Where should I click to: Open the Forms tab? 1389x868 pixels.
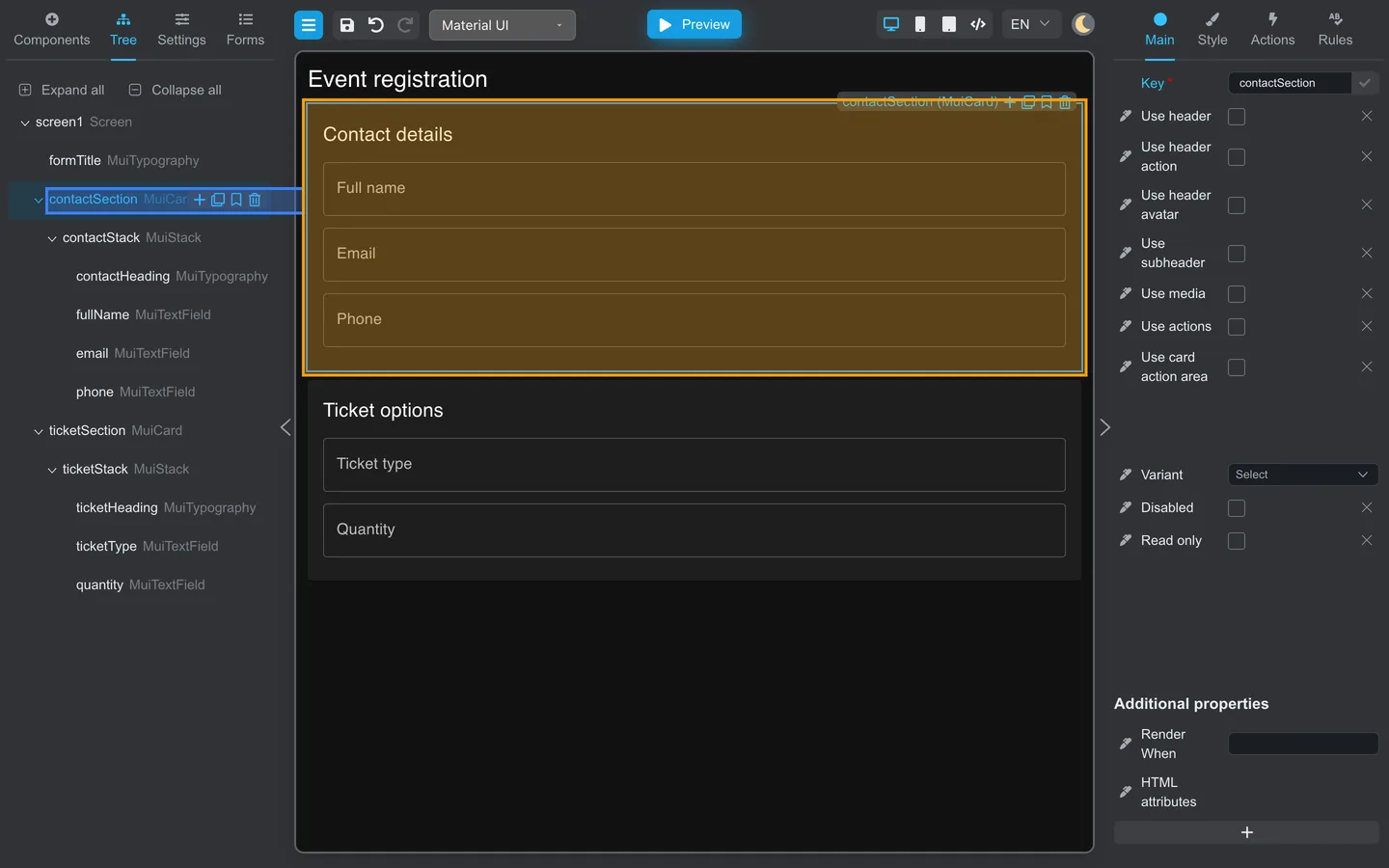point(245,30)
